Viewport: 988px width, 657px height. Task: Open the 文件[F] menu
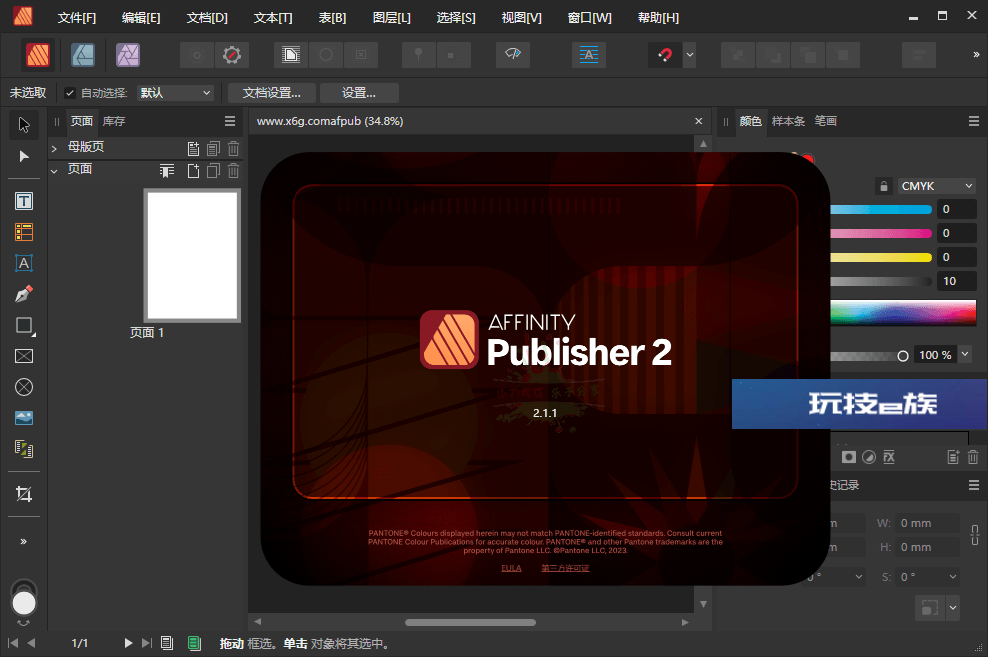77,18
